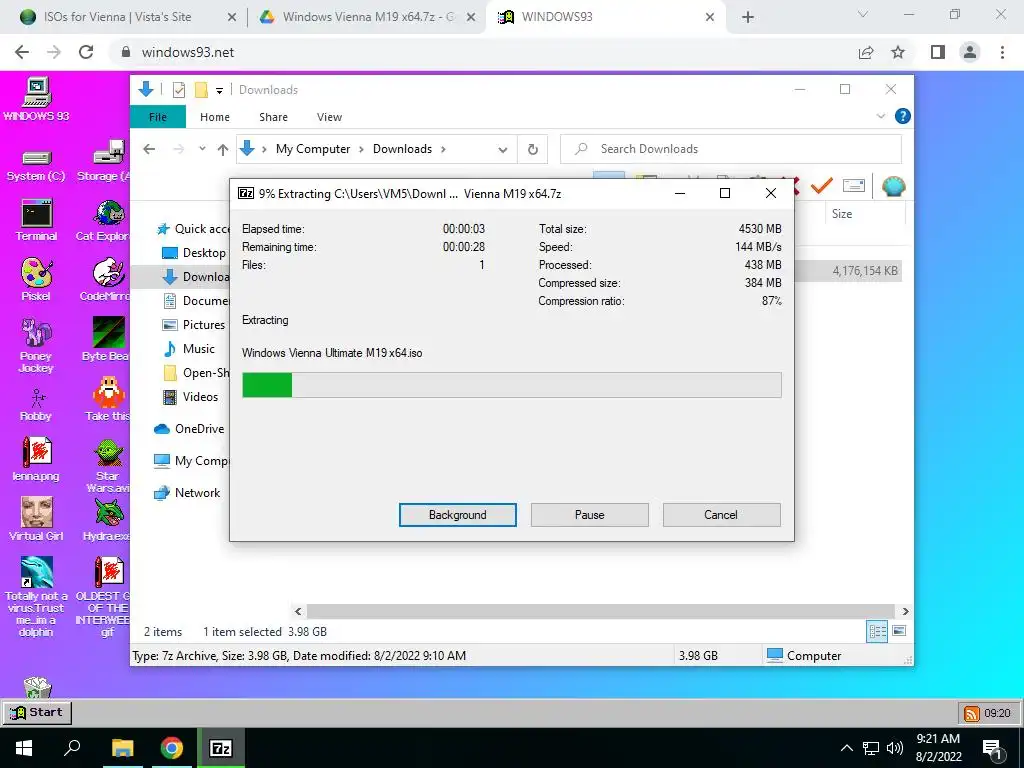Image resolution: width=1024 pixels, height=768 pixels.
Task: Select Music in navigation pane
Action: pyautogui.click(x=188, y=349)
